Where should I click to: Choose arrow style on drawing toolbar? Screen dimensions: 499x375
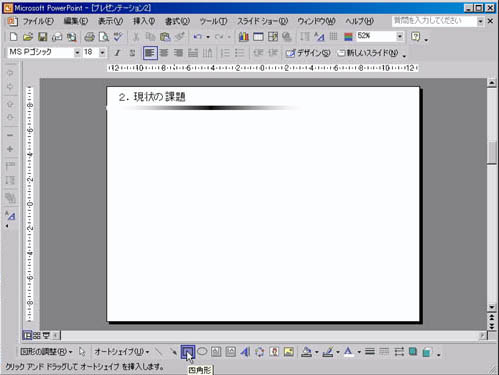coord(399,352)
